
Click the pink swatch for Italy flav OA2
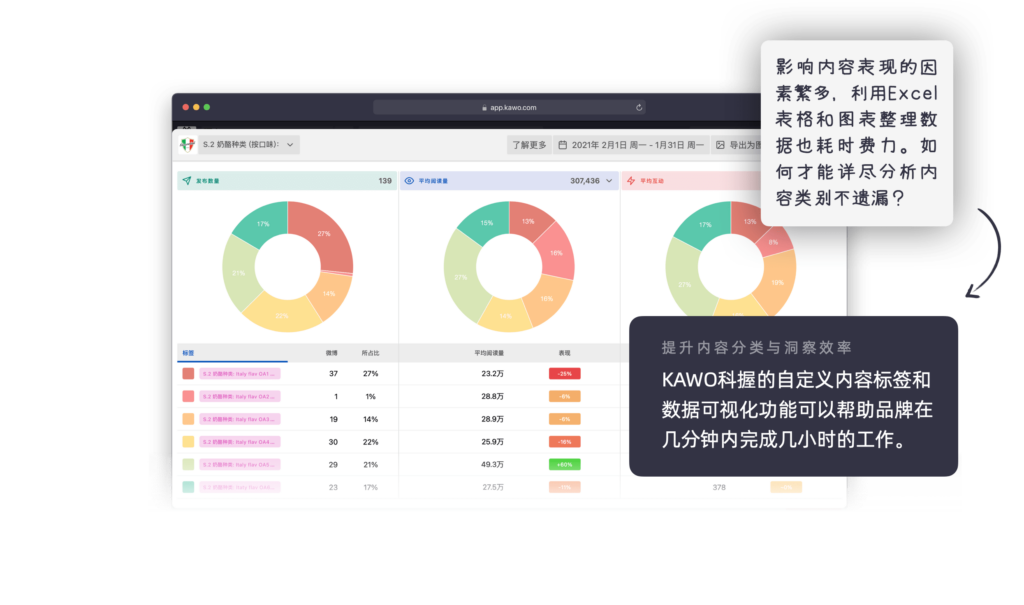(x=188, y=396)
